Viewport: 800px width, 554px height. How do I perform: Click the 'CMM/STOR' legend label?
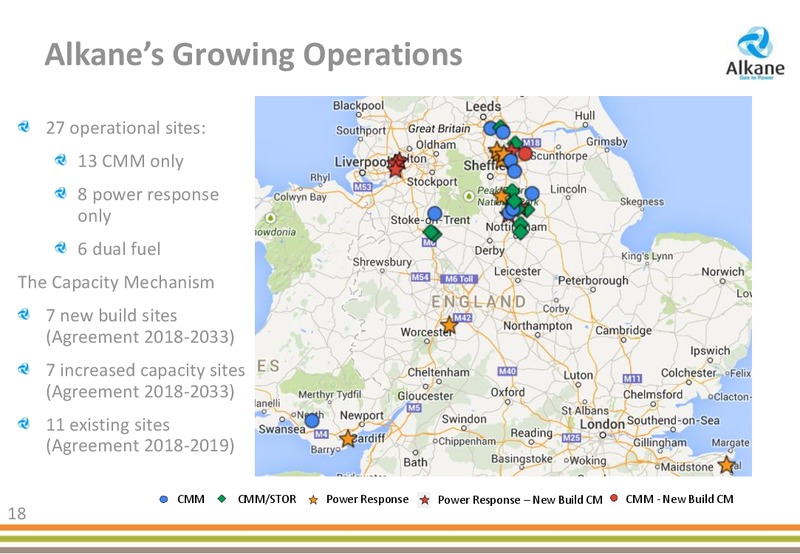point(267,499)
